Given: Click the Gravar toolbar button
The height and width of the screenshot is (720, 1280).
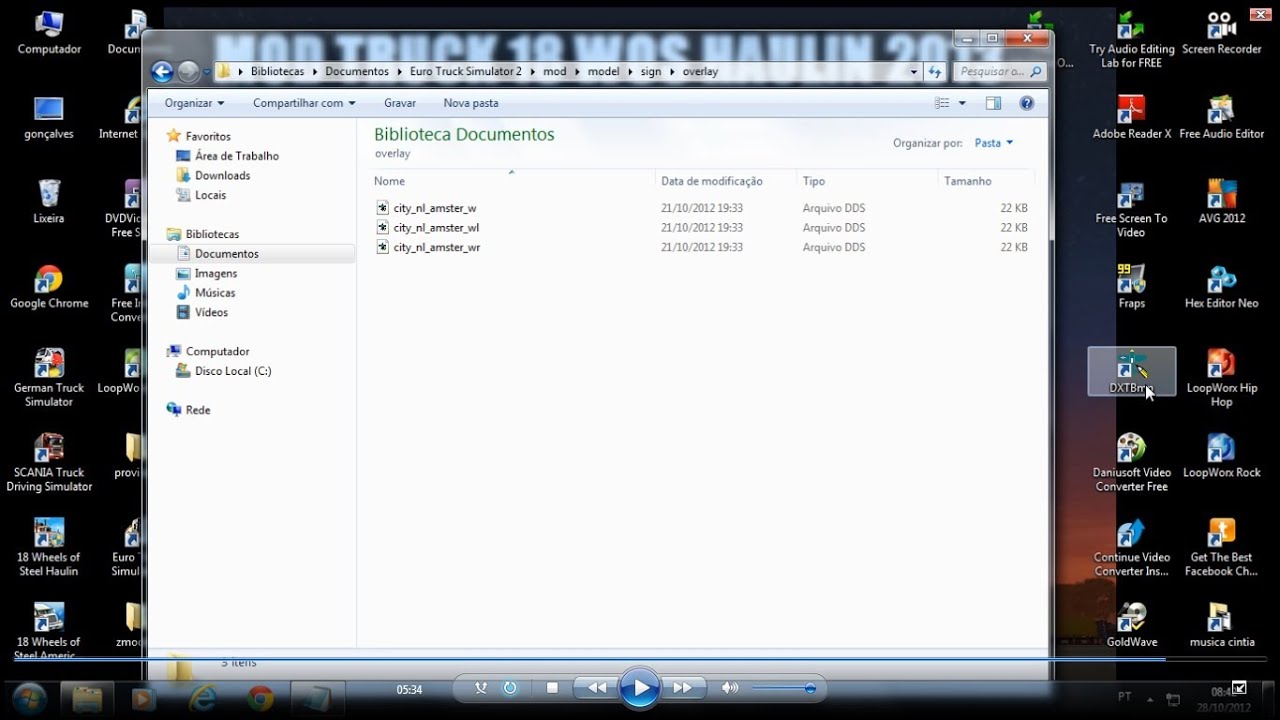Looking at the screenshot, I should [400, 103].
